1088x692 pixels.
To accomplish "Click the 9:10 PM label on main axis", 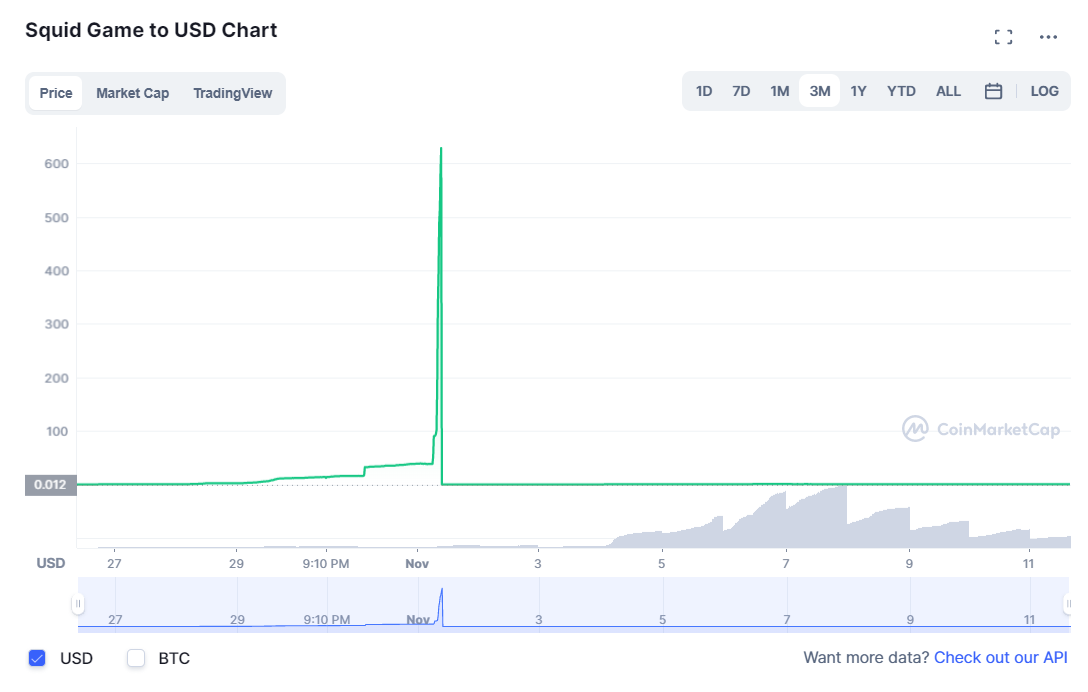I will point(325,564).
